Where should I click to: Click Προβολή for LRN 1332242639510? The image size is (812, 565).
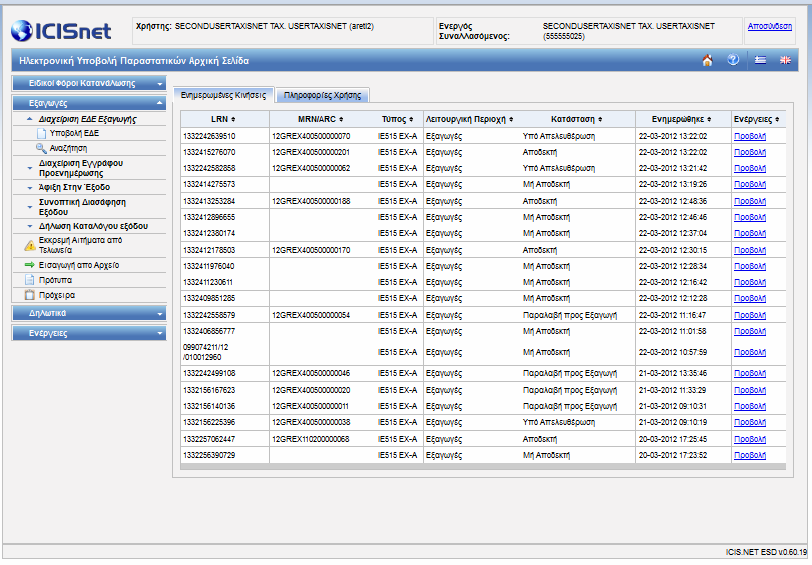(750, 137)
